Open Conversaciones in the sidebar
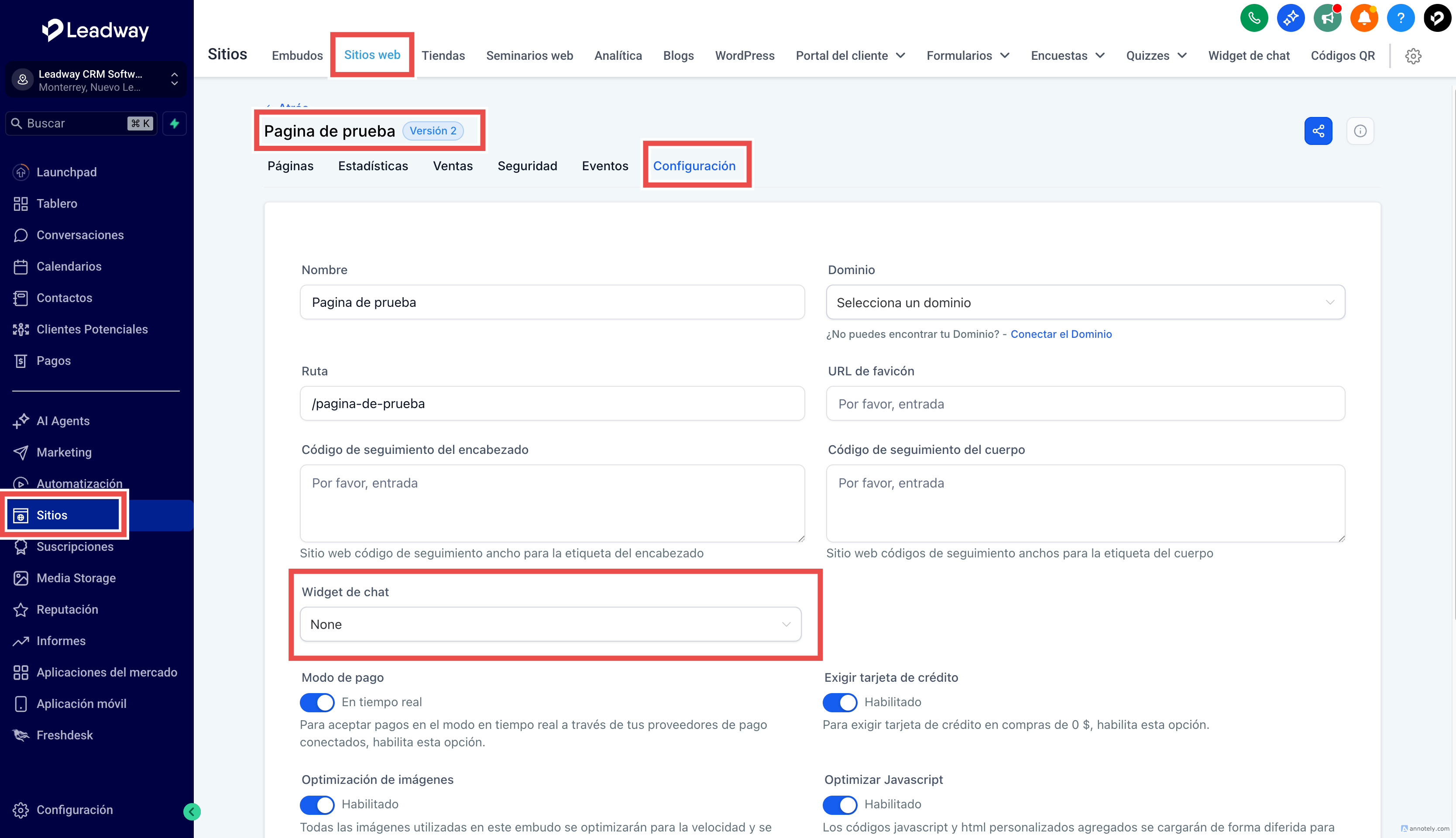This screenshot has height=838, width=1456. pos(80,235)
